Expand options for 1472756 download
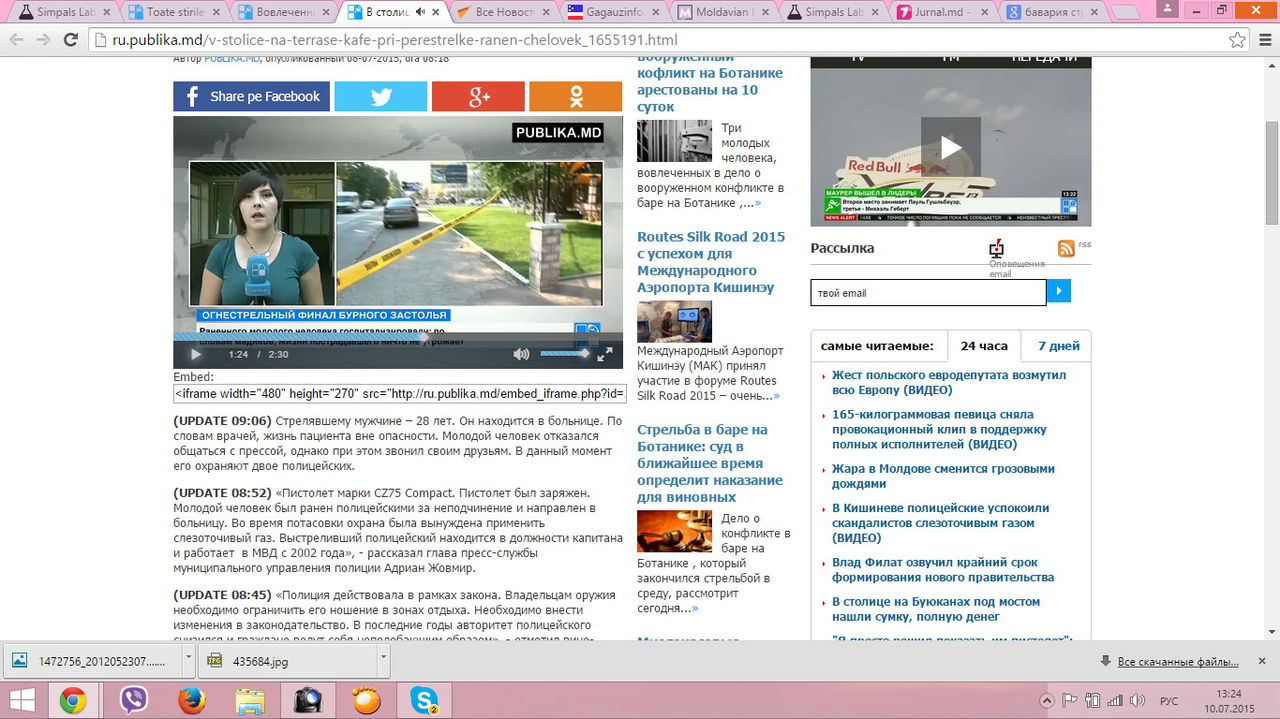The width and height of the screenshot is (1280, 719). click(189, 661)
